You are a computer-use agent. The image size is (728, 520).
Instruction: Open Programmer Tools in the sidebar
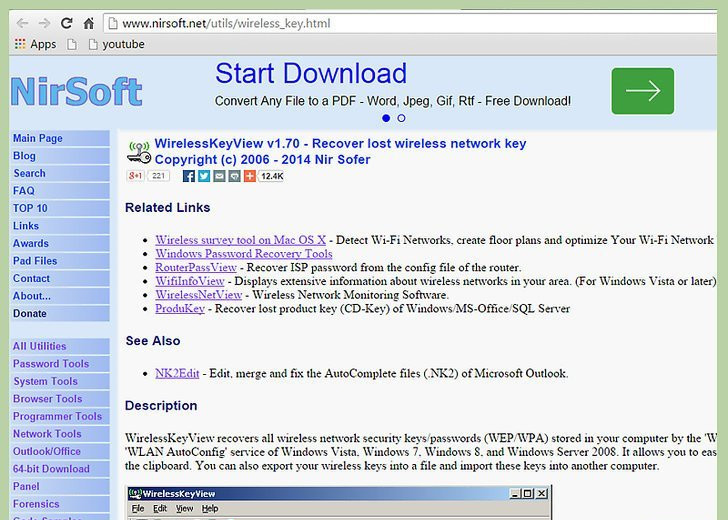point(60,416)
